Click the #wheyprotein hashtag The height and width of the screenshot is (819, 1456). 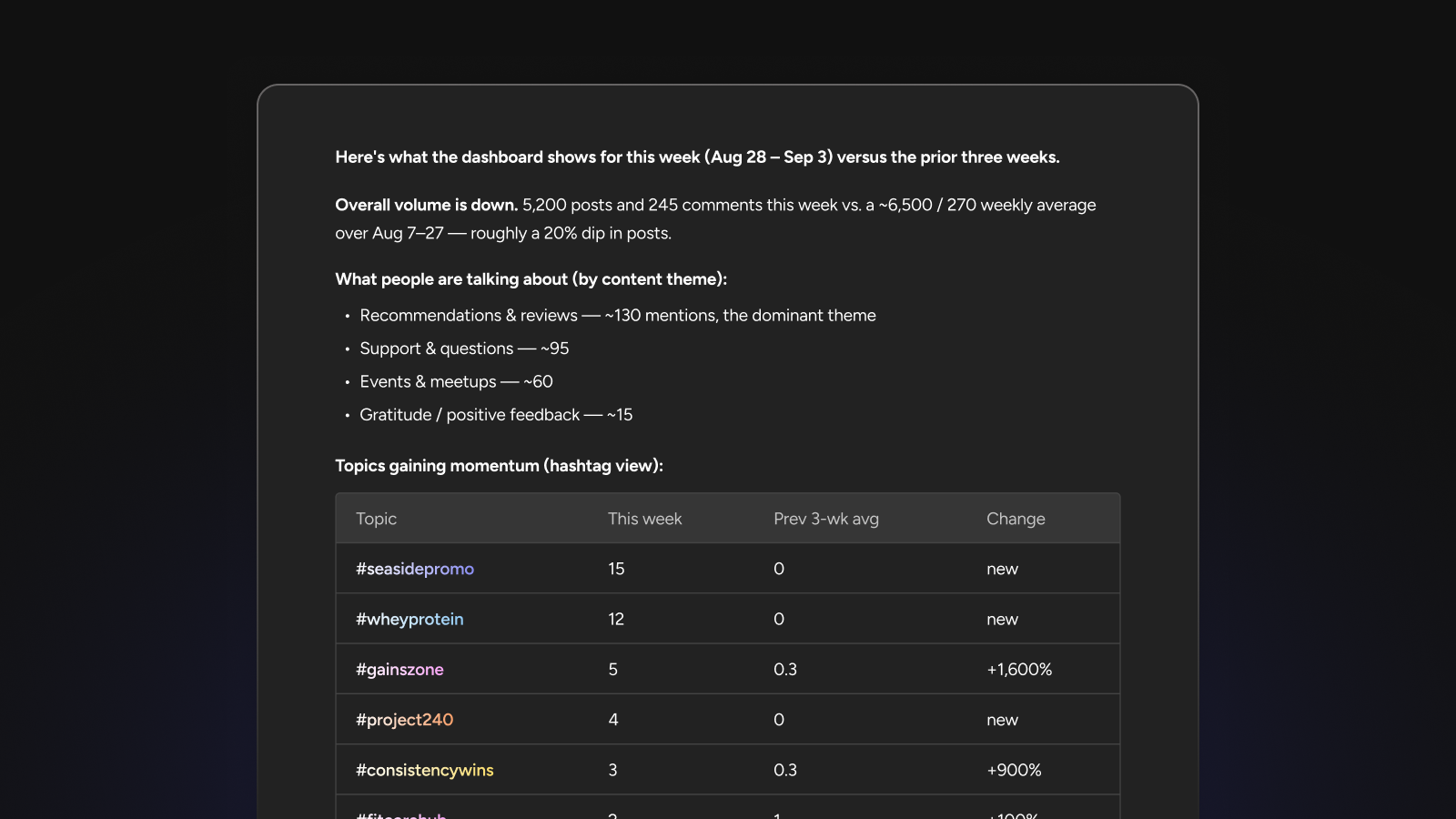click(409, 619)
